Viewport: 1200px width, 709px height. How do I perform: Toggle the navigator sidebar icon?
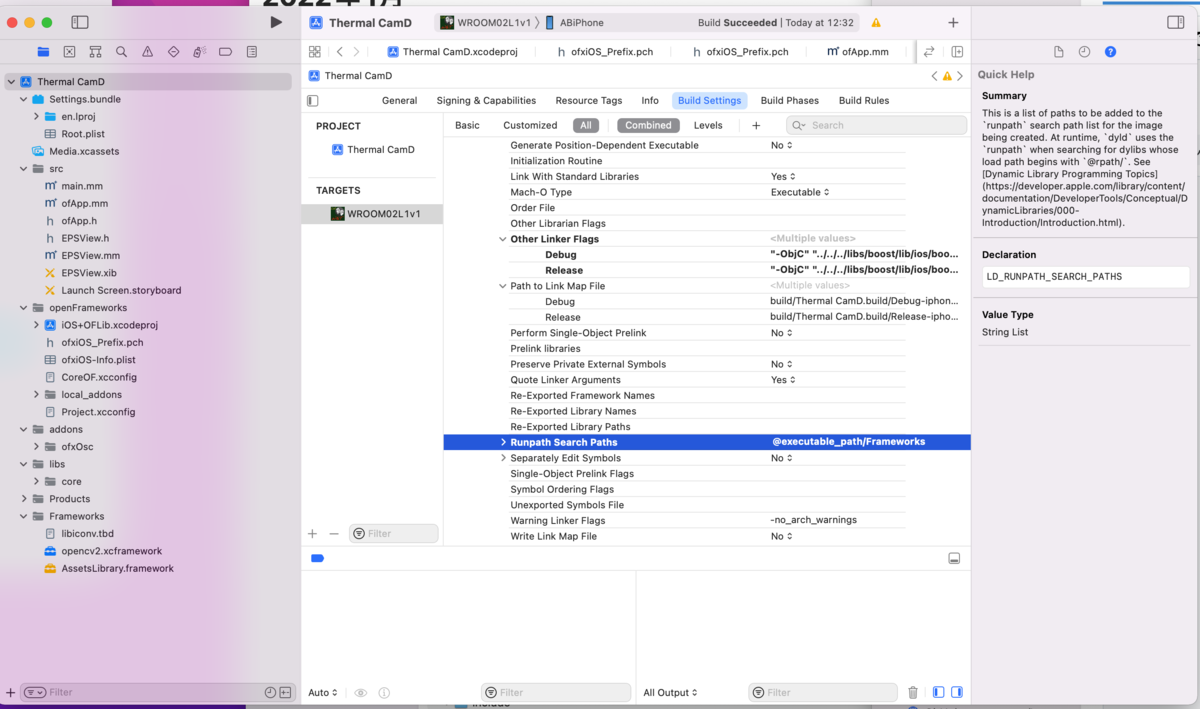(x=80, y=22)
